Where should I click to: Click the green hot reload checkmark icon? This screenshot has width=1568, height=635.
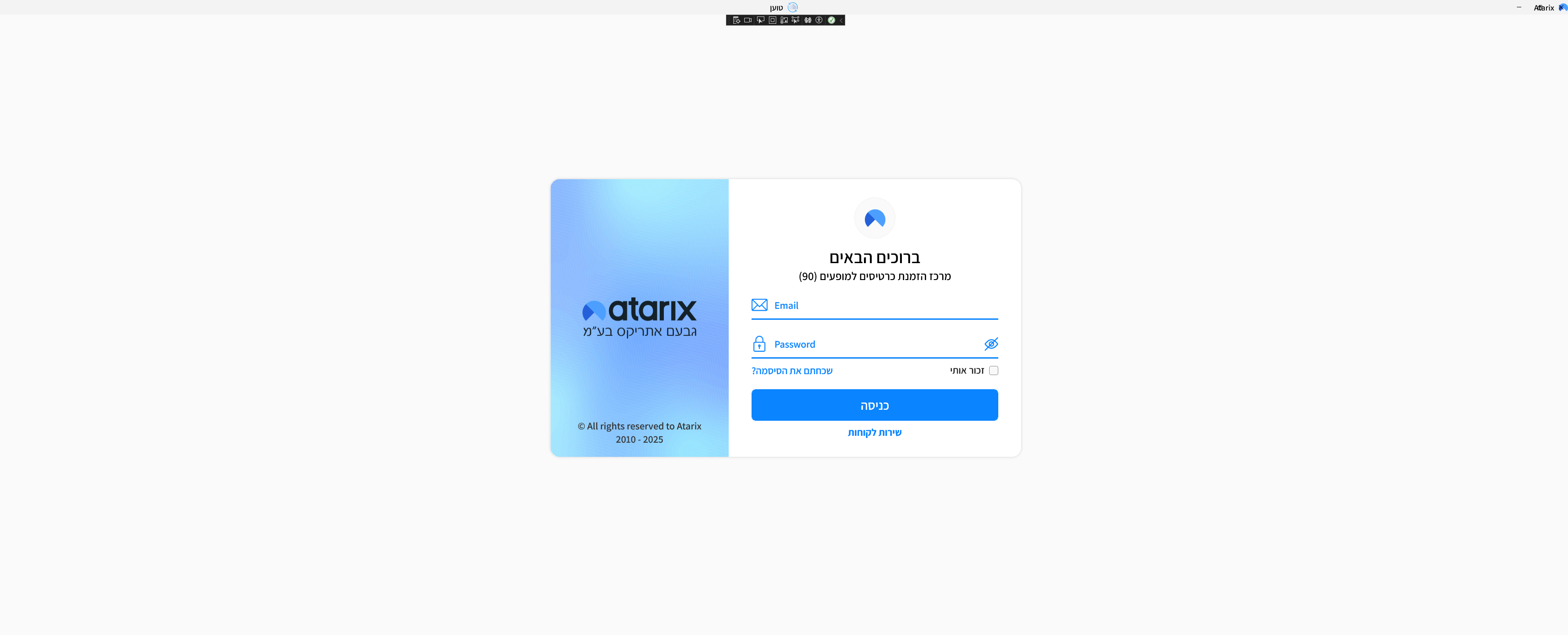pyautogui.click(x=832, y=20)
